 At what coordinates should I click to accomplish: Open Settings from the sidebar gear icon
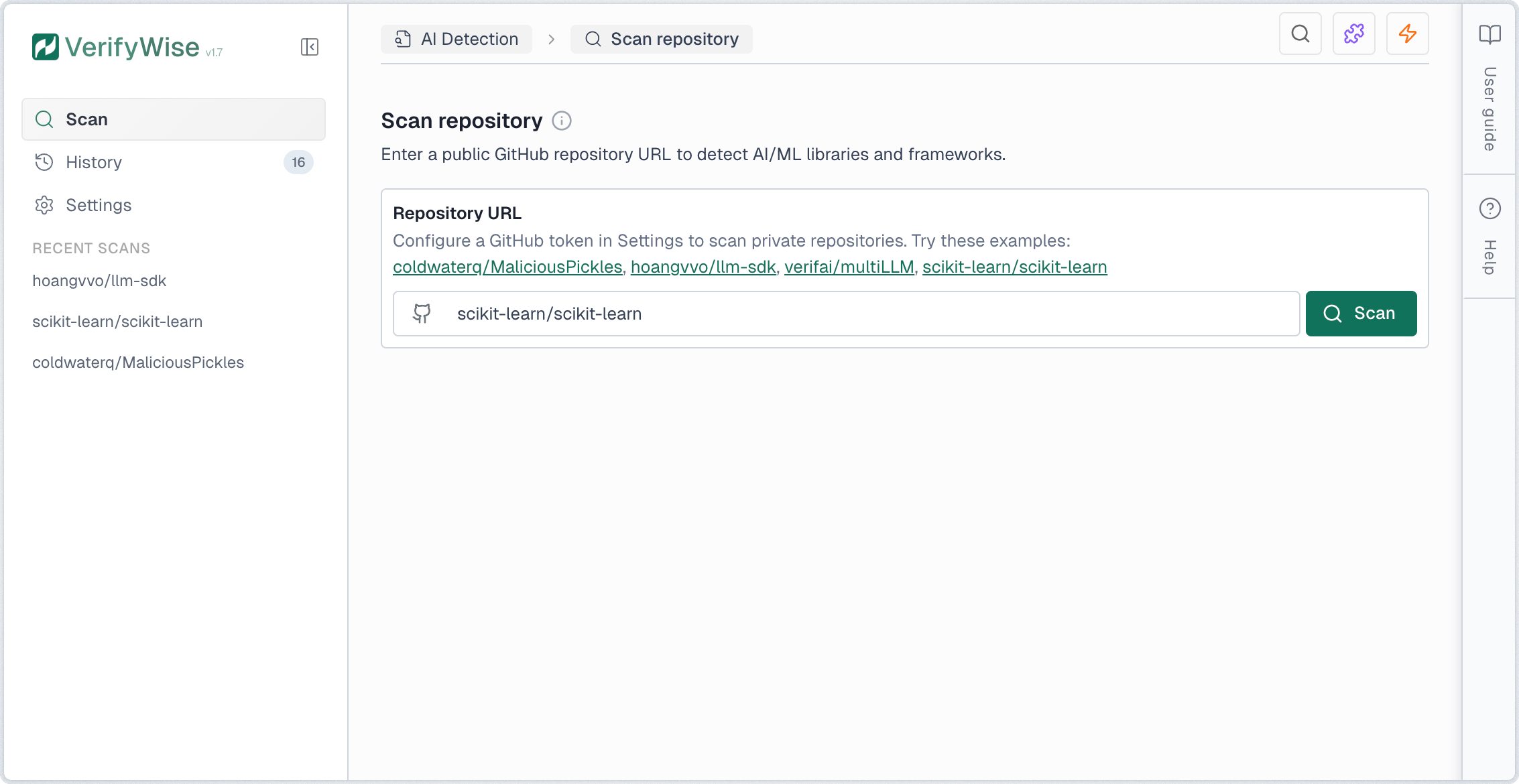(x=44, y=204)
